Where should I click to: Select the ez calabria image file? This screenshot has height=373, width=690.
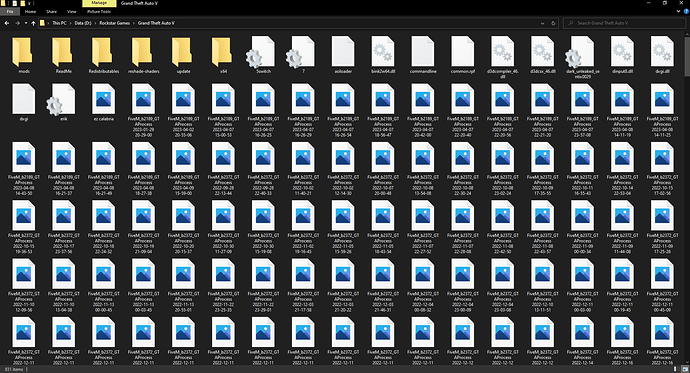pyautogui.click(x=103, y=102)
